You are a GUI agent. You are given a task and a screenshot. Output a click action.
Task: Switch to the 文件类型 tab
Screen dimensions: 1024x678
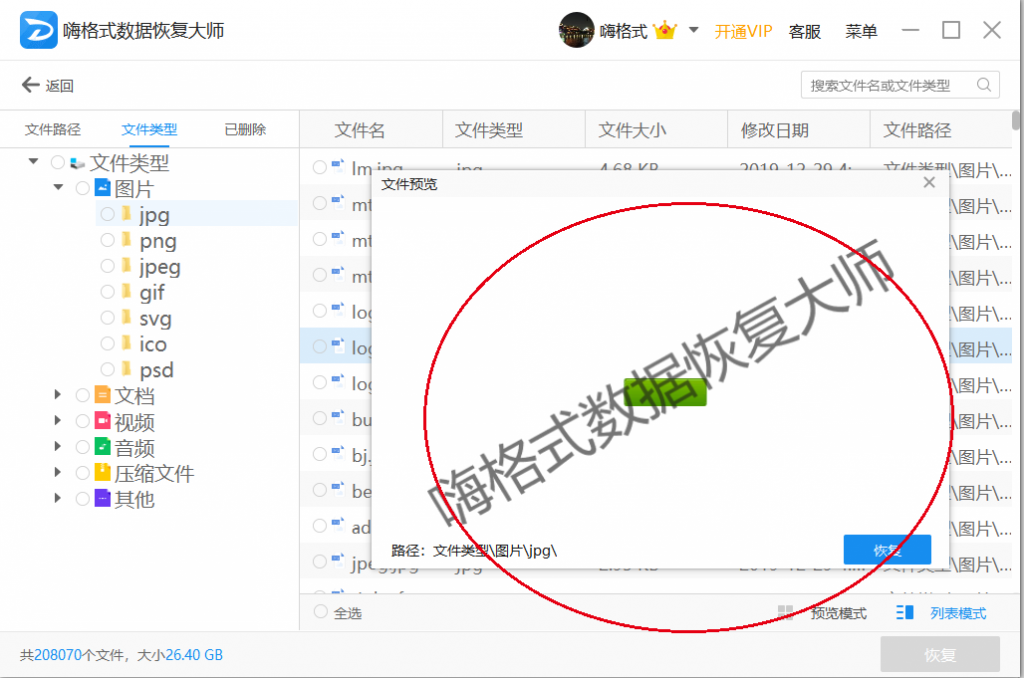point(149,129)
